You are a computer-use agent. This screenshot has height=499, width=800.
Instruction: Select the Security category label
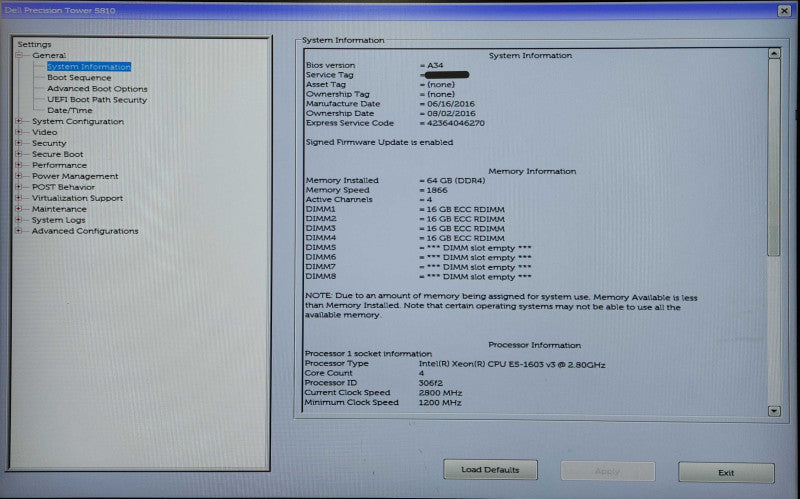pos(49,143)
